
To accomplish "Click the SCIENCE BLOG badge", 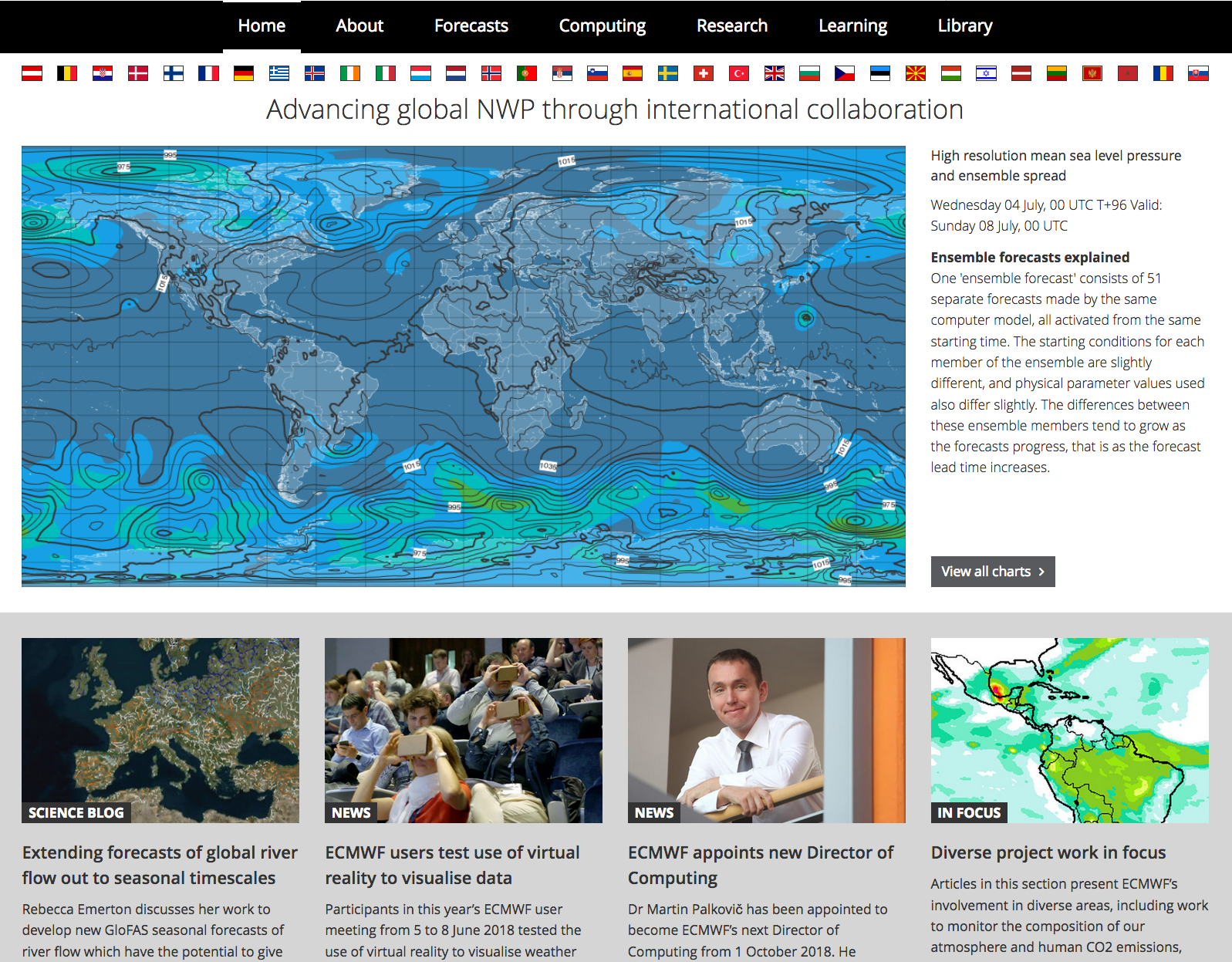I will pos(76,813).
